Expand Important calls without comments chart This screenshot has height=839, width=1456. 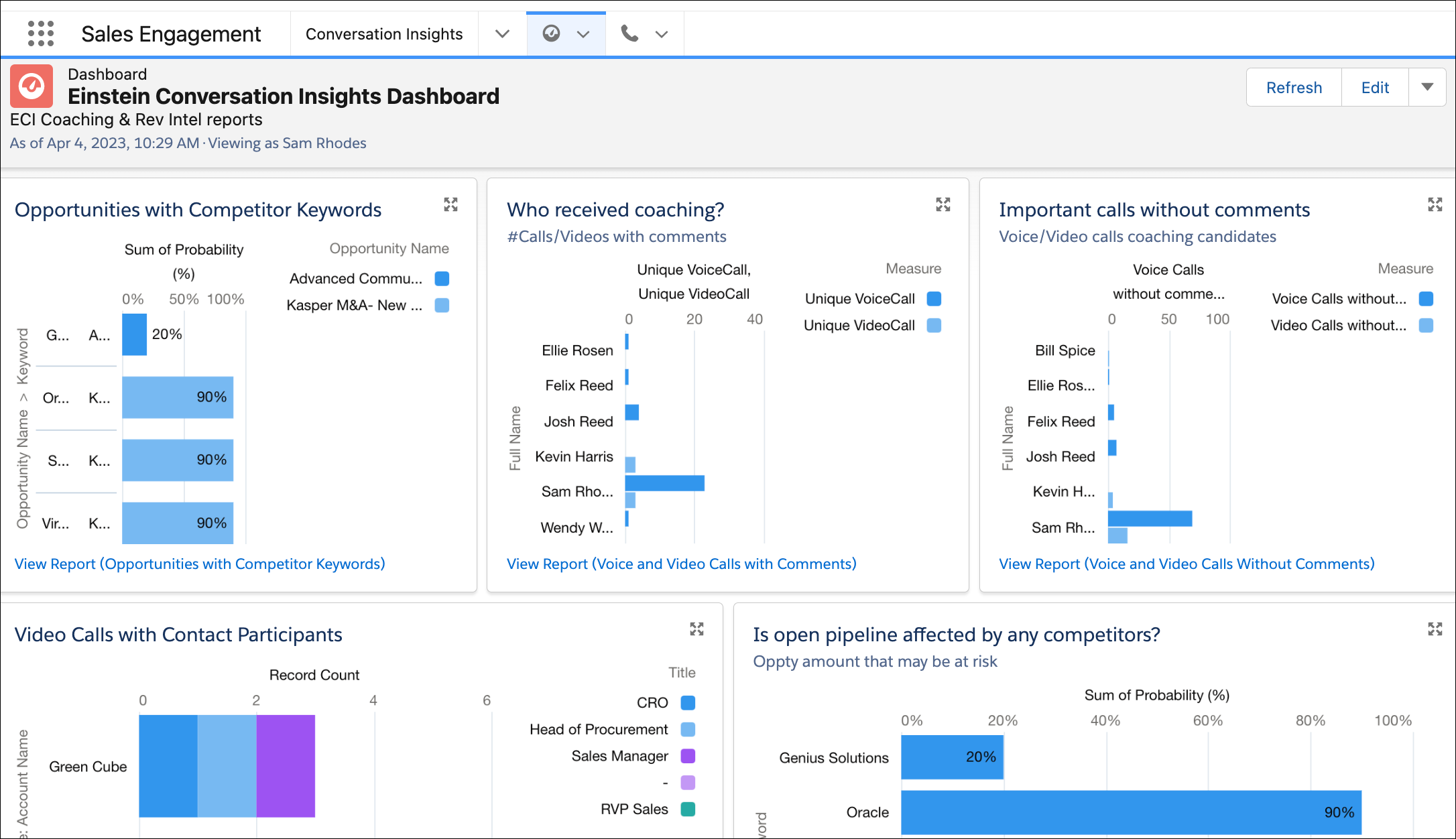1435,204
